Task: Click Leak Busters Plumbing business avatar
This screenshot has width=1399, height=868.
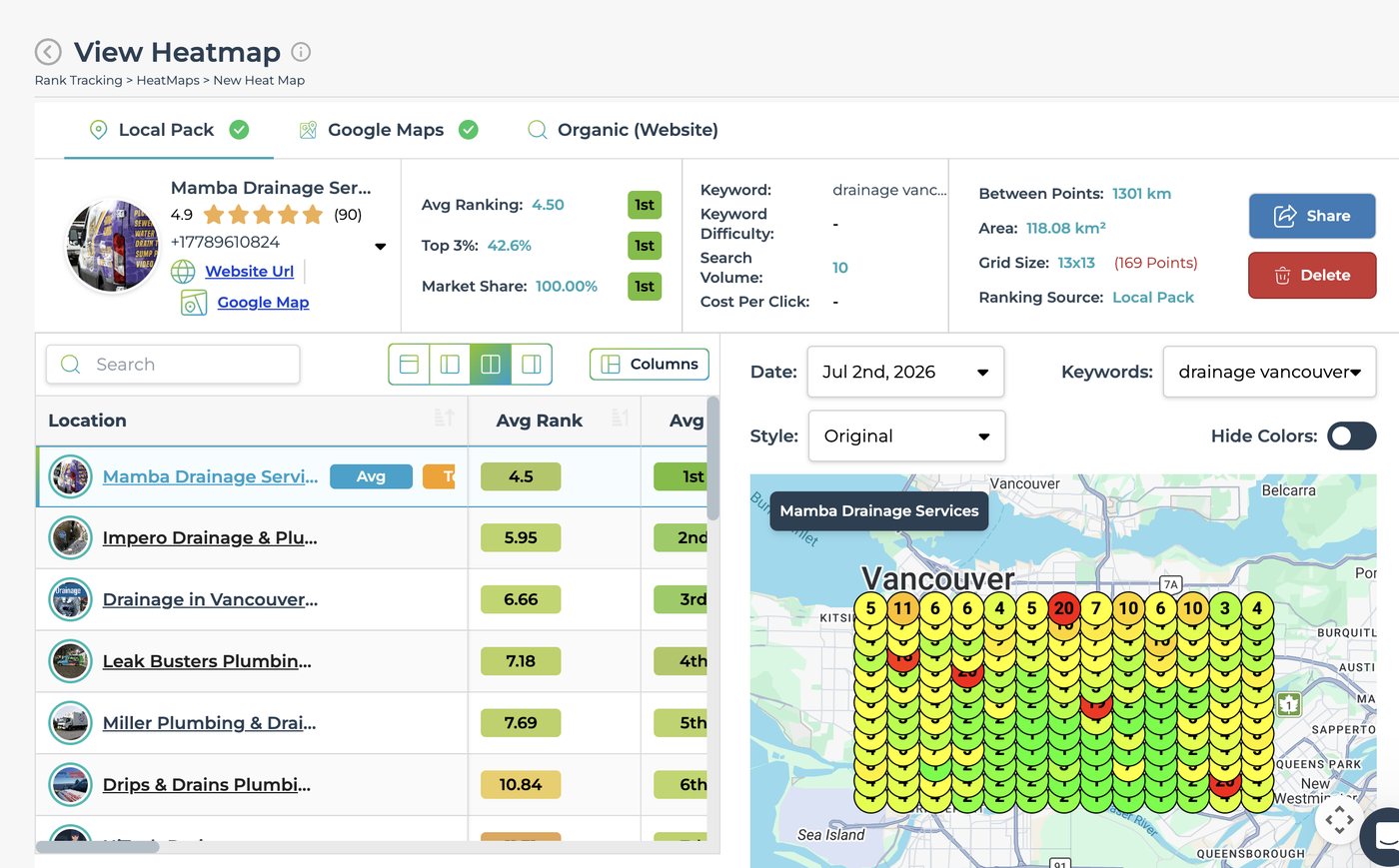Action: tap(71, 661)
